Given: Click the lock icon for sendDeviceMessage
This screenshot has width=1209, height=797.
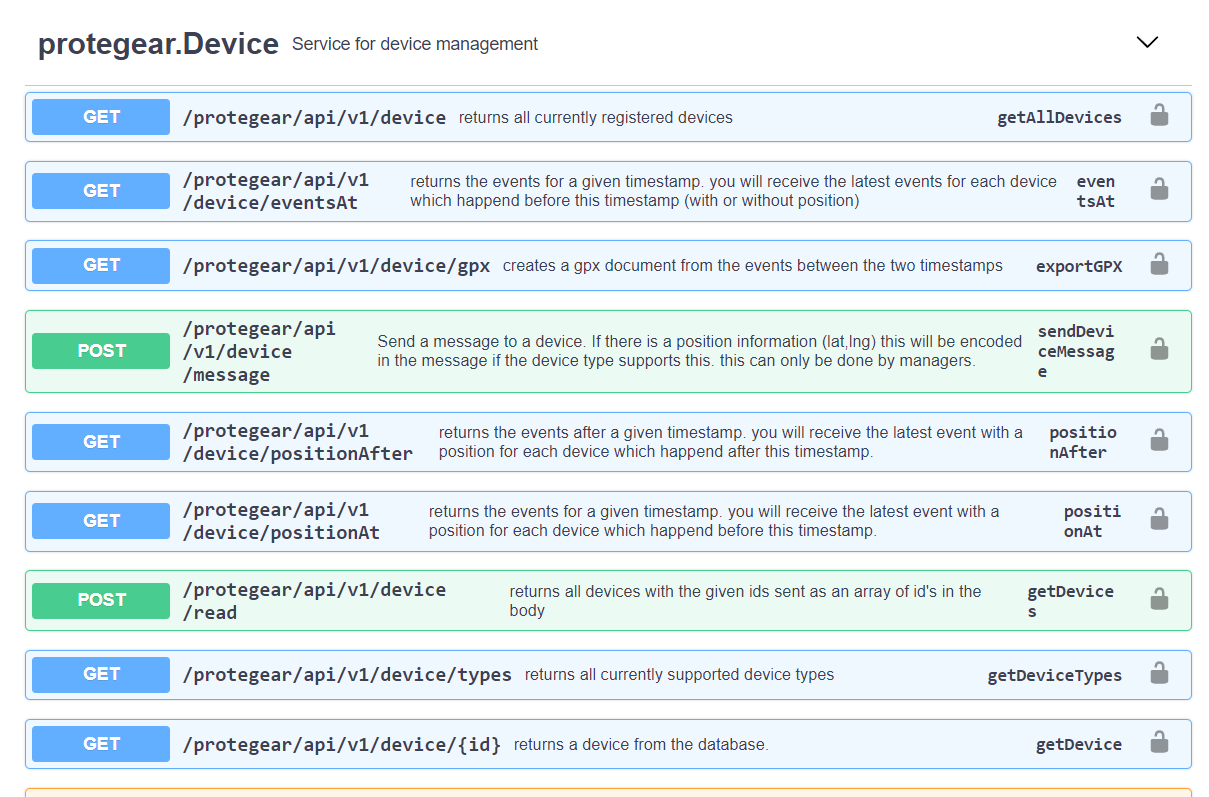Looking at the screenshot, I should (1159, 350).
